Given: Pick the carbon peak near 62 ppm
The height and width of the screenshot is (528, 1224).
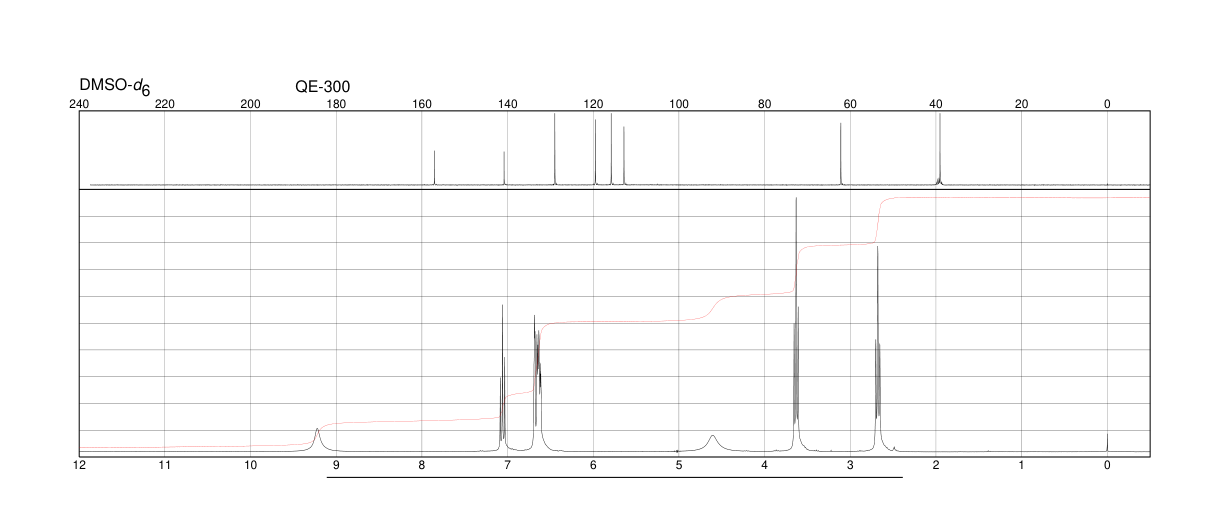Looking at the screenshot, I should (841, 154).
